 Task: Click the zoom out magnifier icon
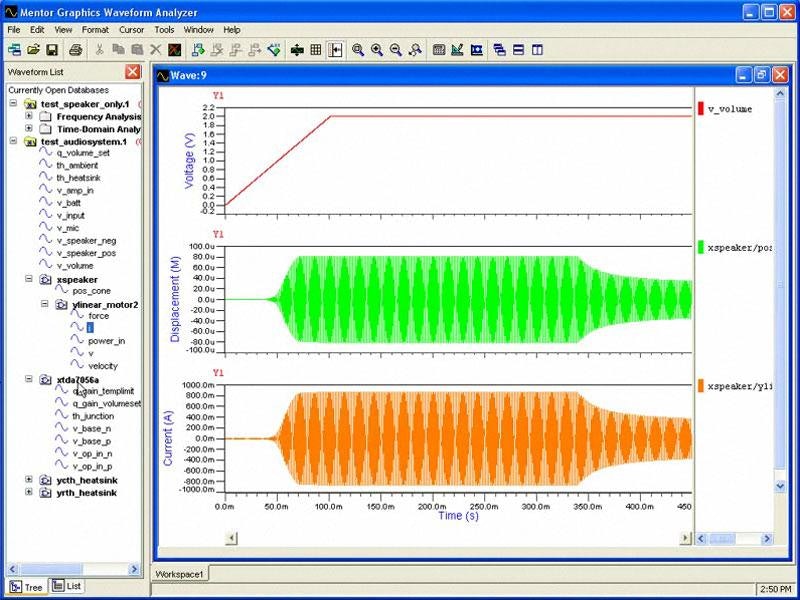click(396, 49)
